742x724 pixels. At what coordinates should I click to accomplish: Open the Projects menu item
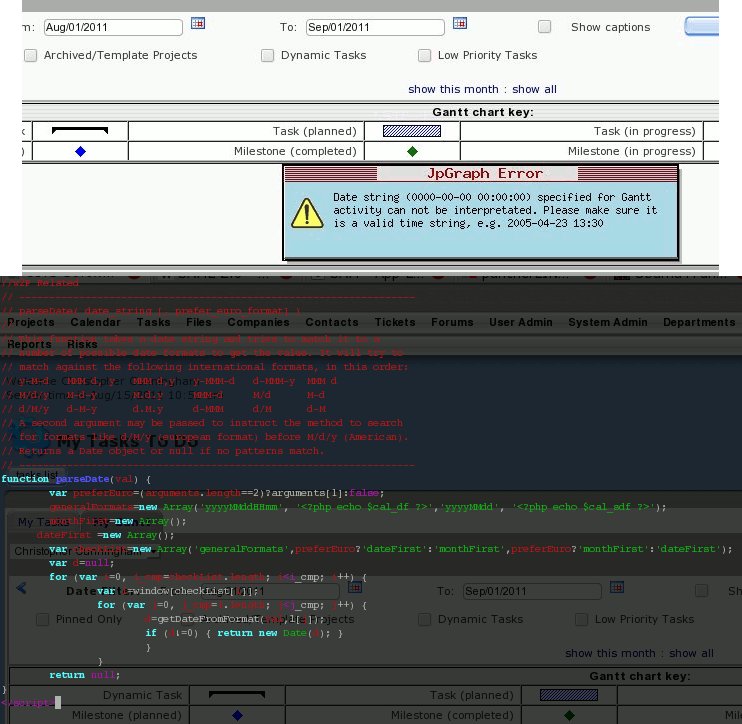click(x=31, y=322)
